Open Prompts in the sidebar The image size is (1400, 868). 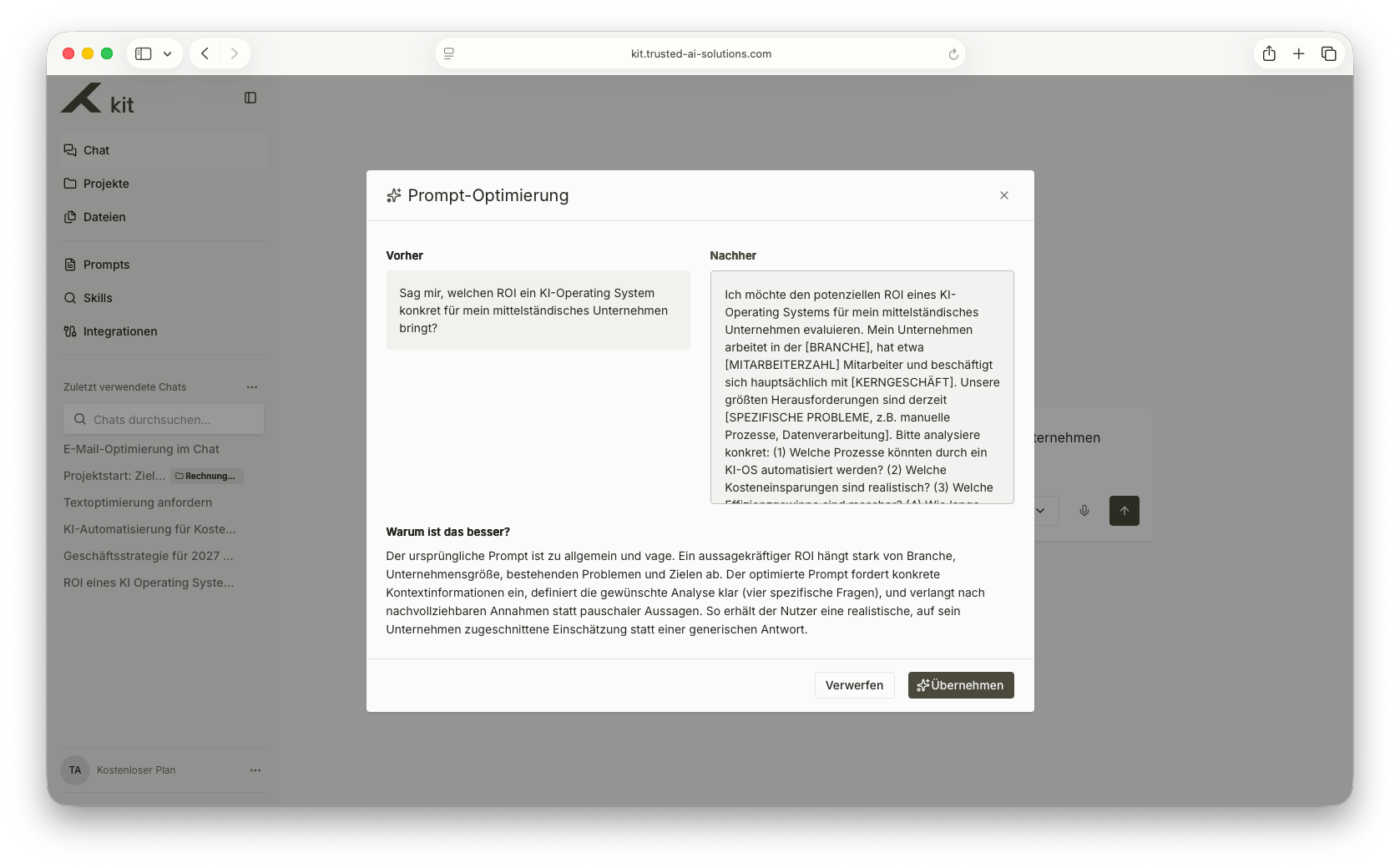164,265
